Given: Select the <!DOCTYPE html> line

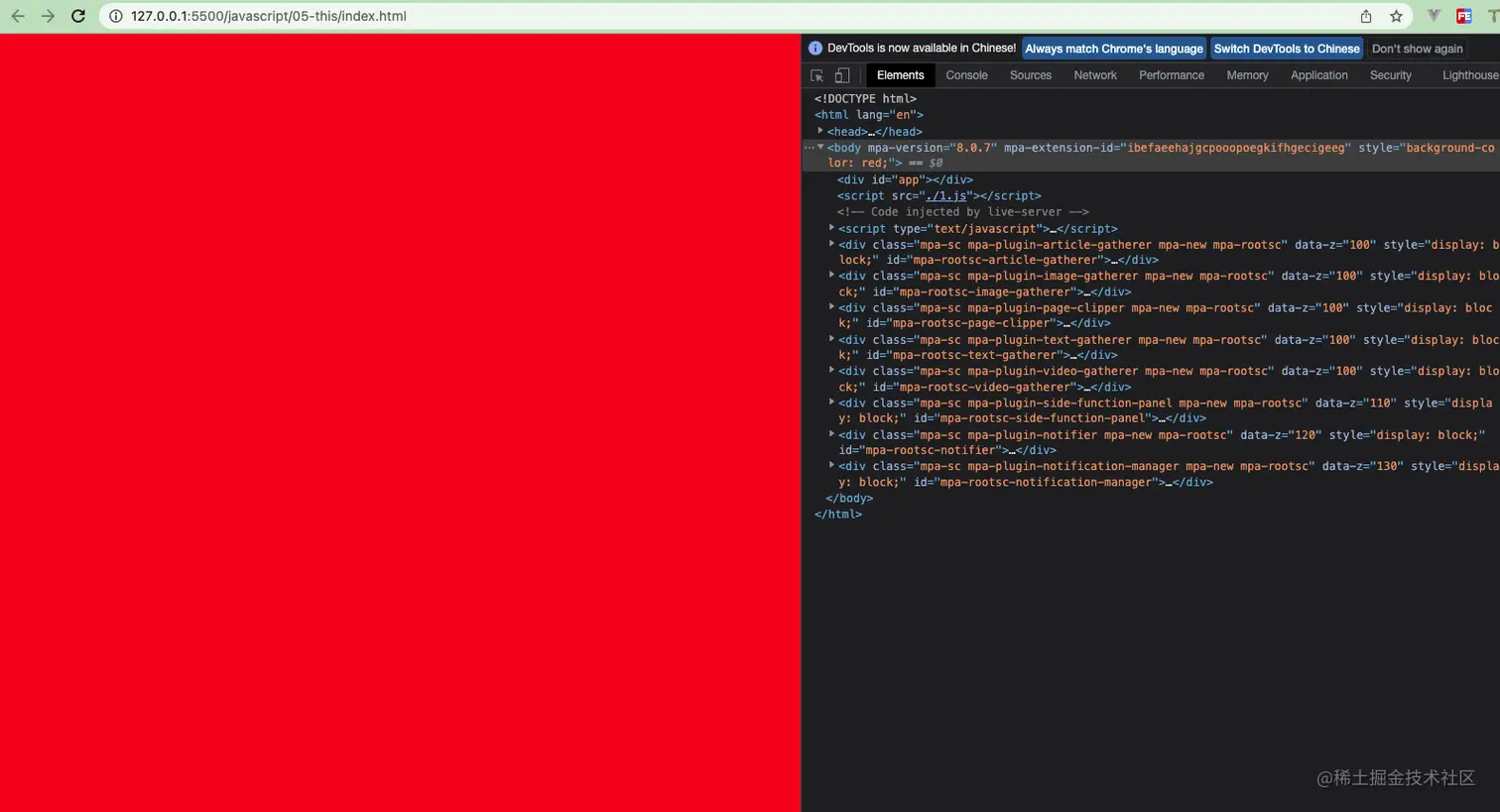Looking at the screenshot, I should pyautogui.click(x=865, y=99).
